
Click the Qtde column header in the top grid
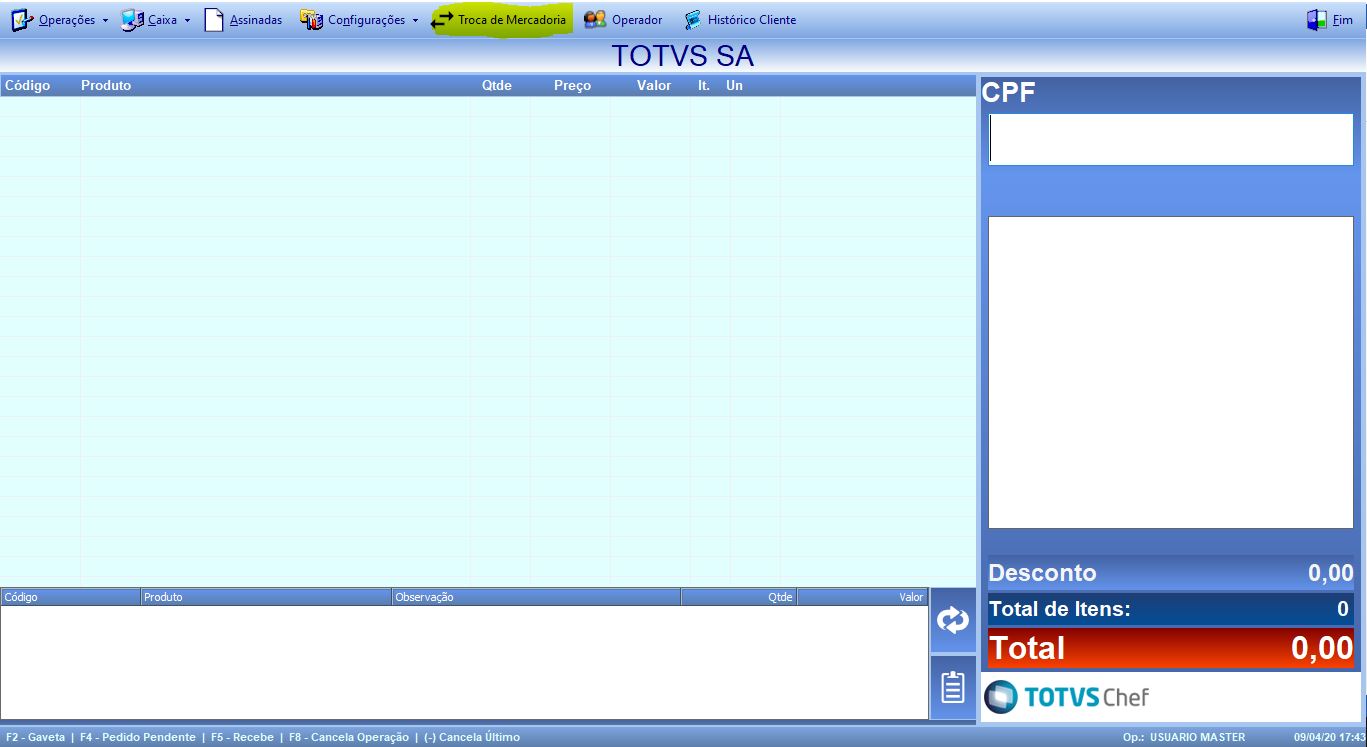(x=497, y=85)
